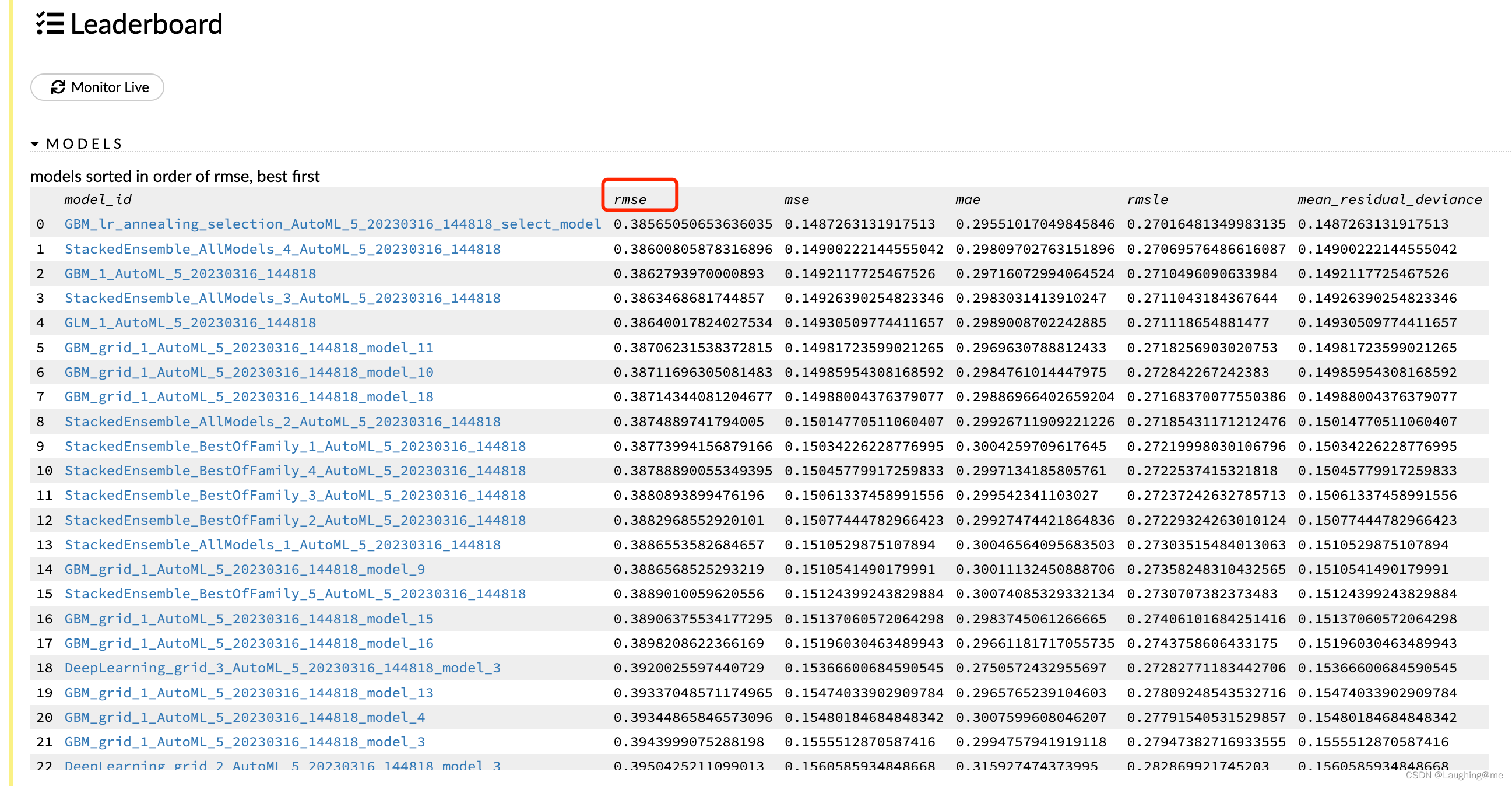Click the Monitor Live button

[x=97, y=87]
